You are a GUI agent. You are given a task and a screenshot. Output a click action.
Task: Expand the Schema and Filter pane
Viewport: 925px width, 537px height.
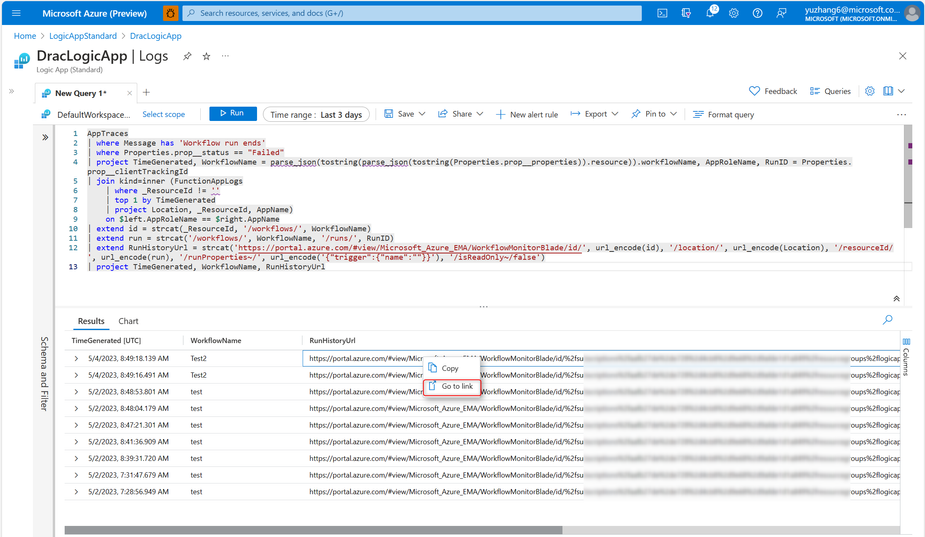tap(45, 137)
